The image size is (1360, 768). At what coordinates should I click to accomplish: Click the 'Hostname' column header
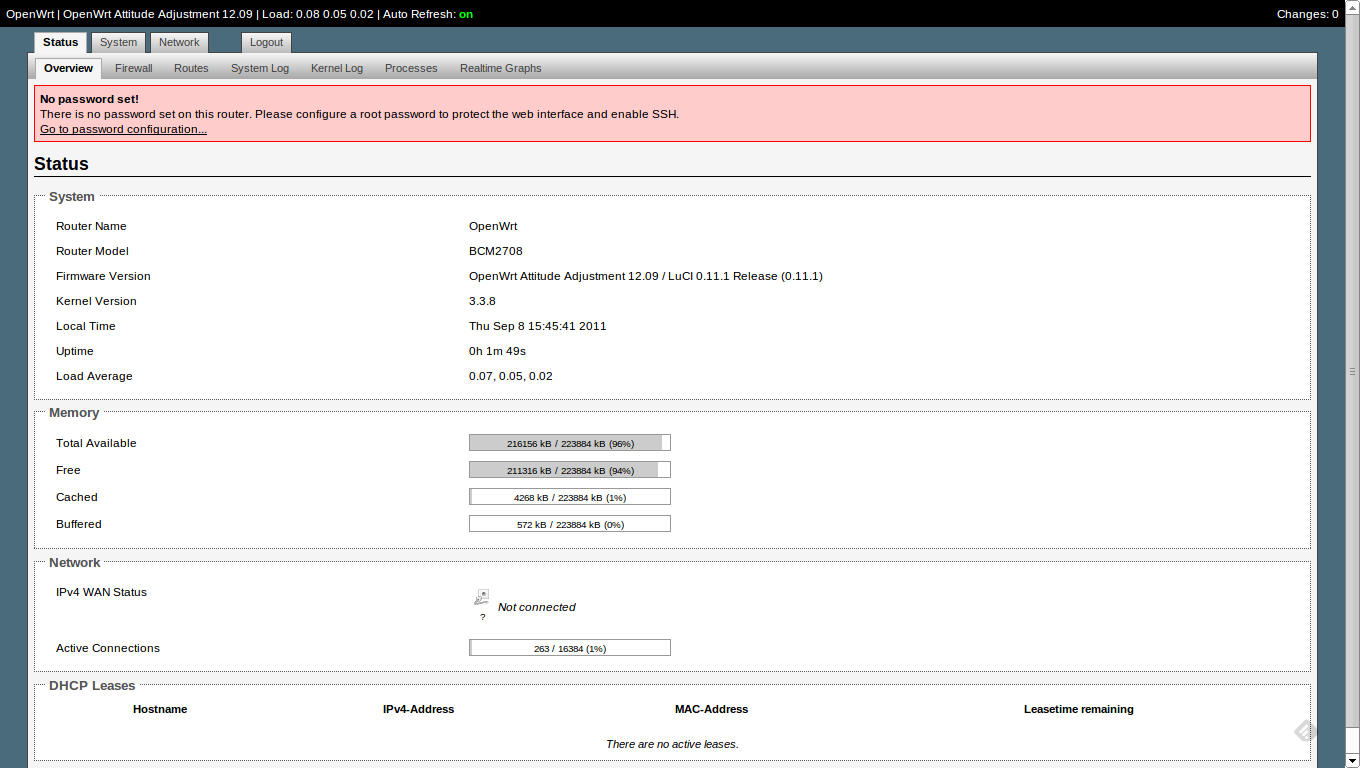click(160, 709)
